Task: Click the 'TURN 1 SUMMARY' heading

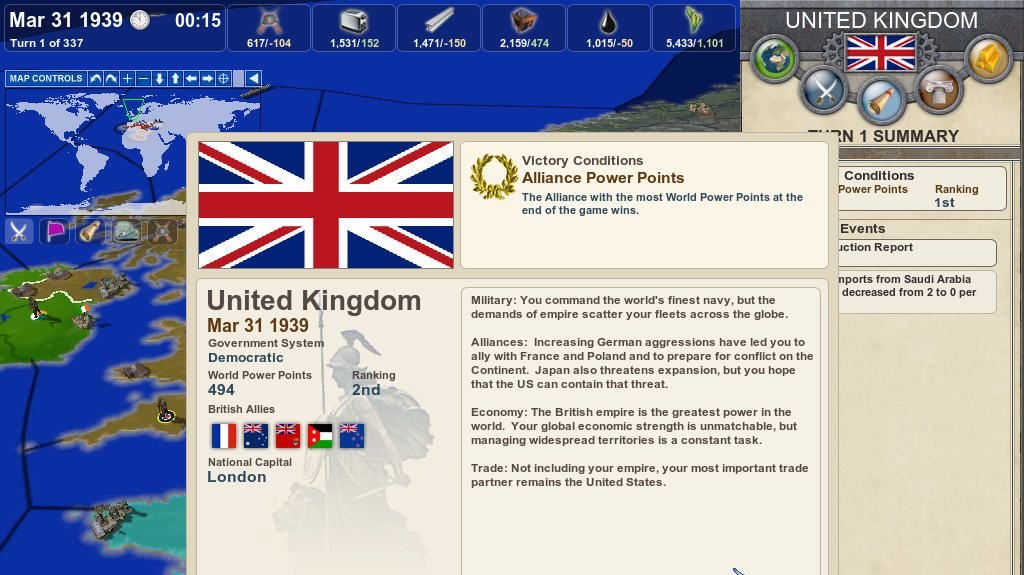Action: [883, 136]
